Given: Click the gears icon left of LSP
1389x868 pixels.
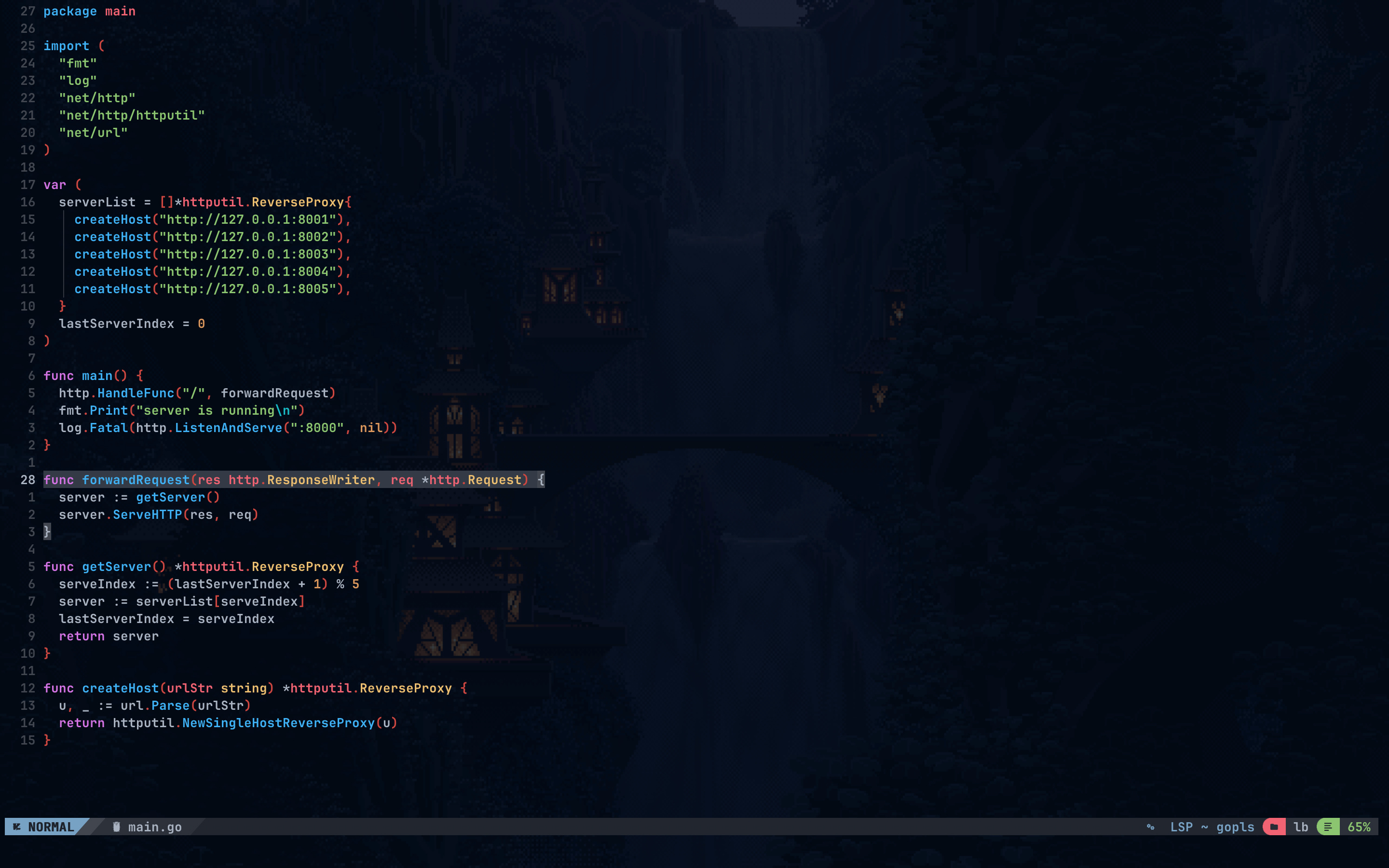Looking at the screenshot, I should [x=1150, y=827].
